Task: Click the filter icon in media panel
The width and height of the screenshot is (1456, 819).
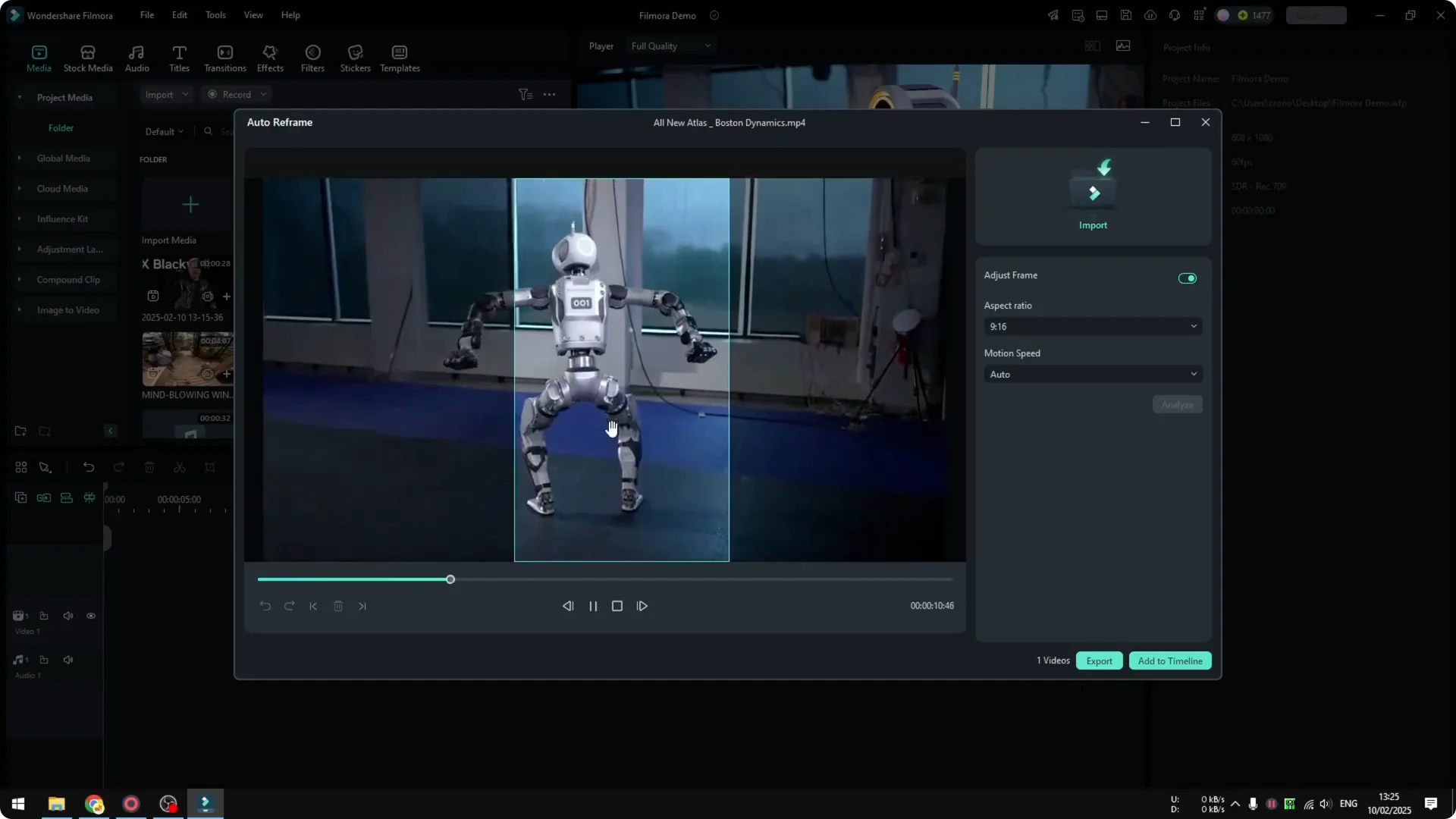Action: tap(526, 95)
